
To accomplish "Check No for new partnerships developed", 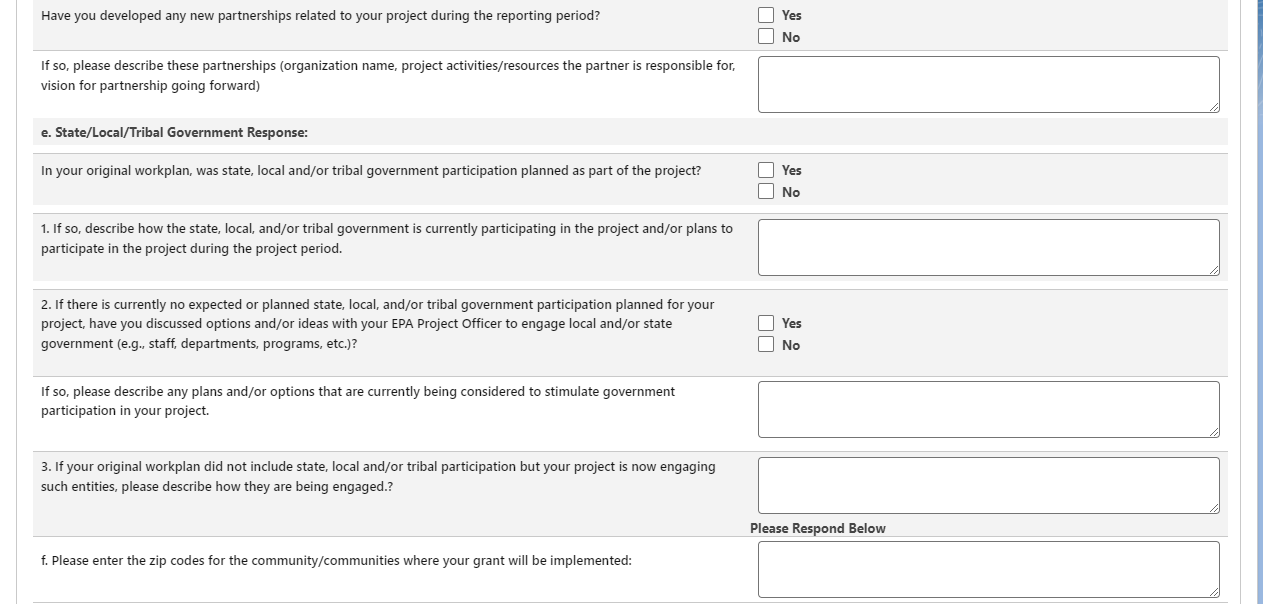I will point(766,37).
